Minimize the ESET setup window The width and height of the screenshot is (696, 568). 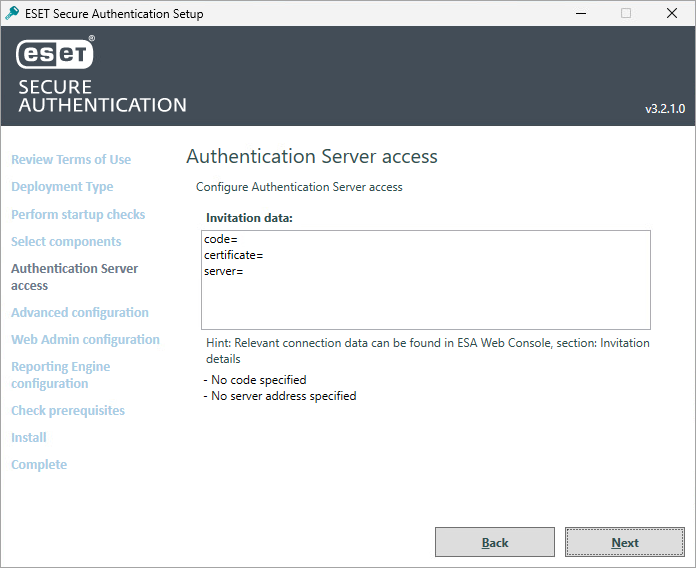[x=581, y=13]
